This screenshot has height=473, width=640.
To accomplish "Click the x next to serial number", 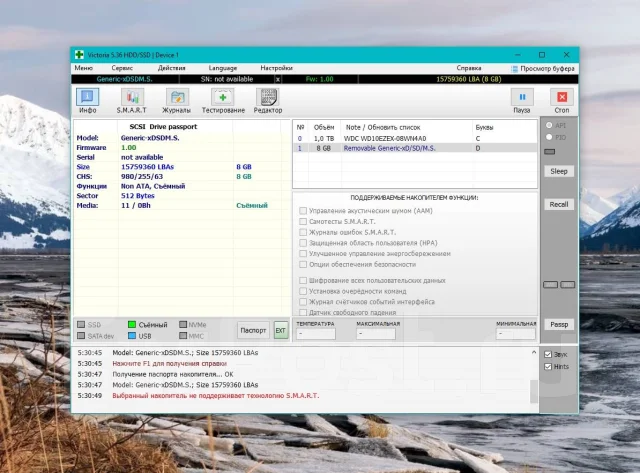I will click(278, 79).
